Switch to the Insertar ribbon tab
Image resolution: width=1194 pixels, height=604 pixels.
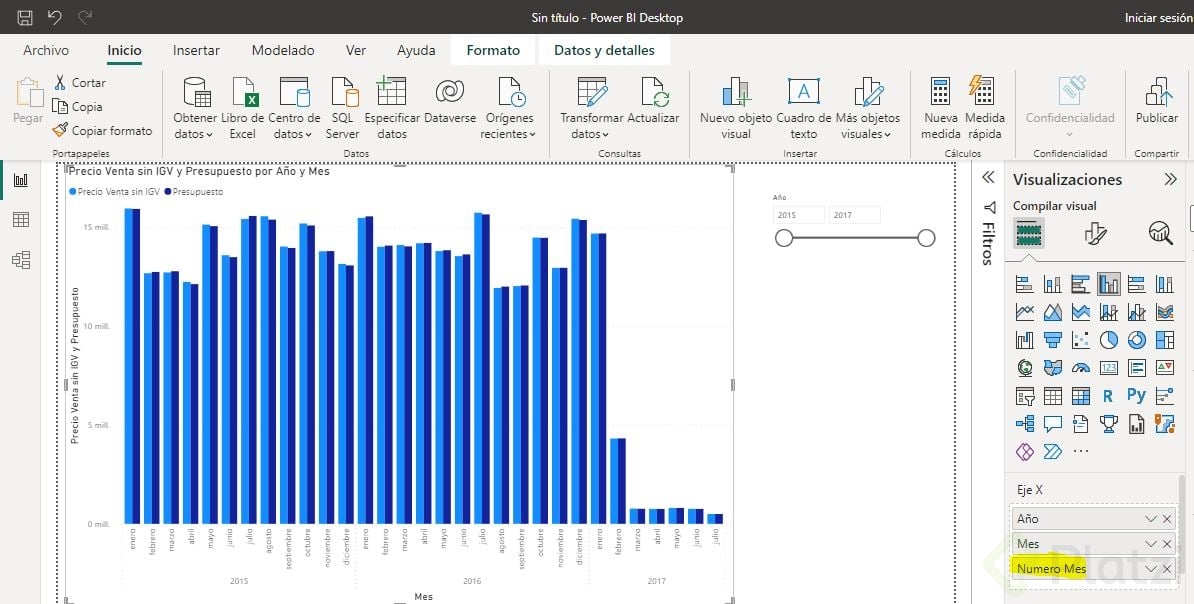[196, 50]
